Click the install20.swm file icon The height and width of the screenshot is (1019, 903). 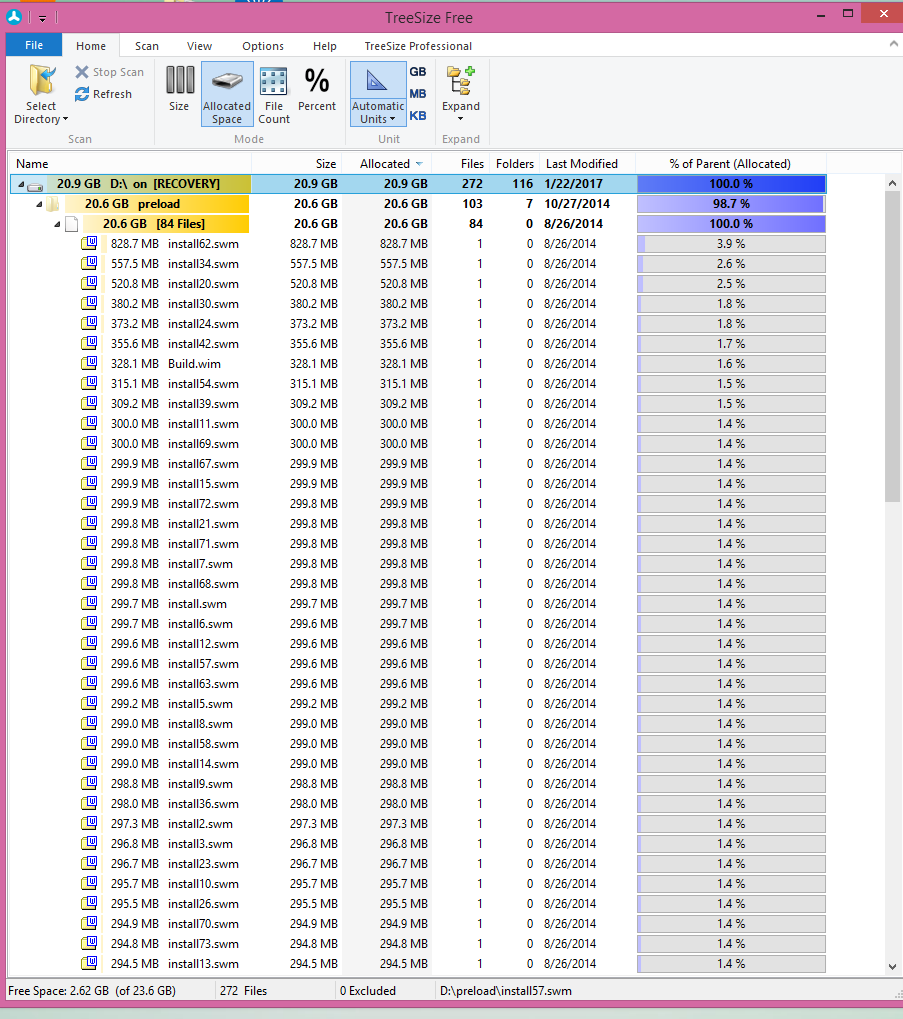point(90,284)
